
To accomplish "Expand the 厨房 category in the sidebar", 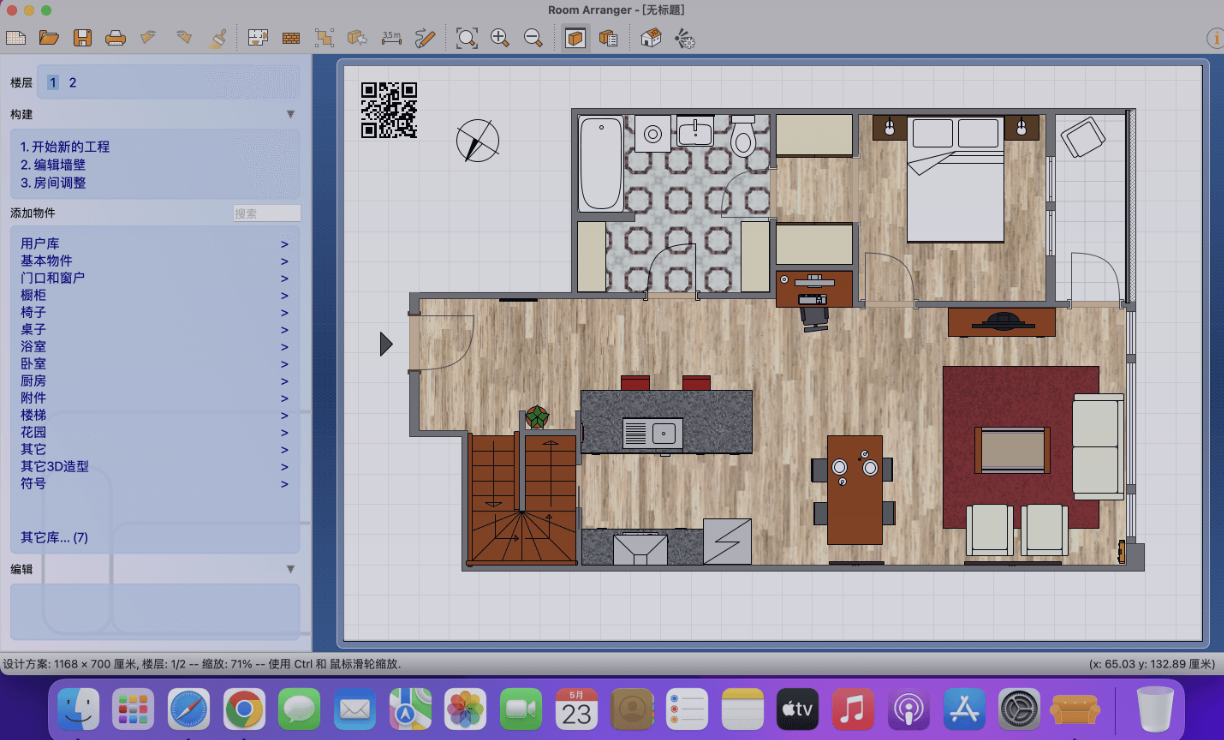I will click(34, 380).
